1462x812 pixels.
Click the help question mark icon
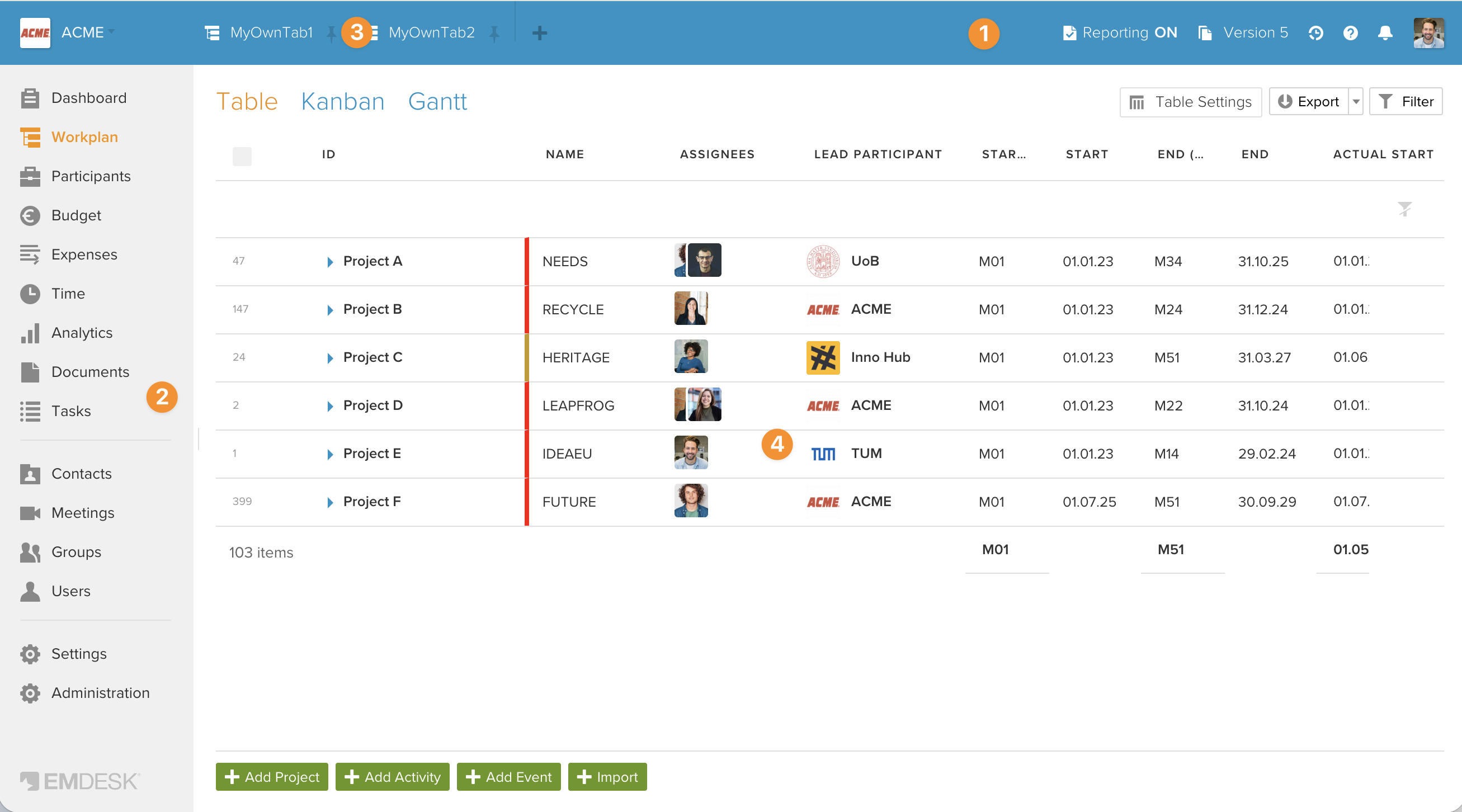coord(1350,33)
